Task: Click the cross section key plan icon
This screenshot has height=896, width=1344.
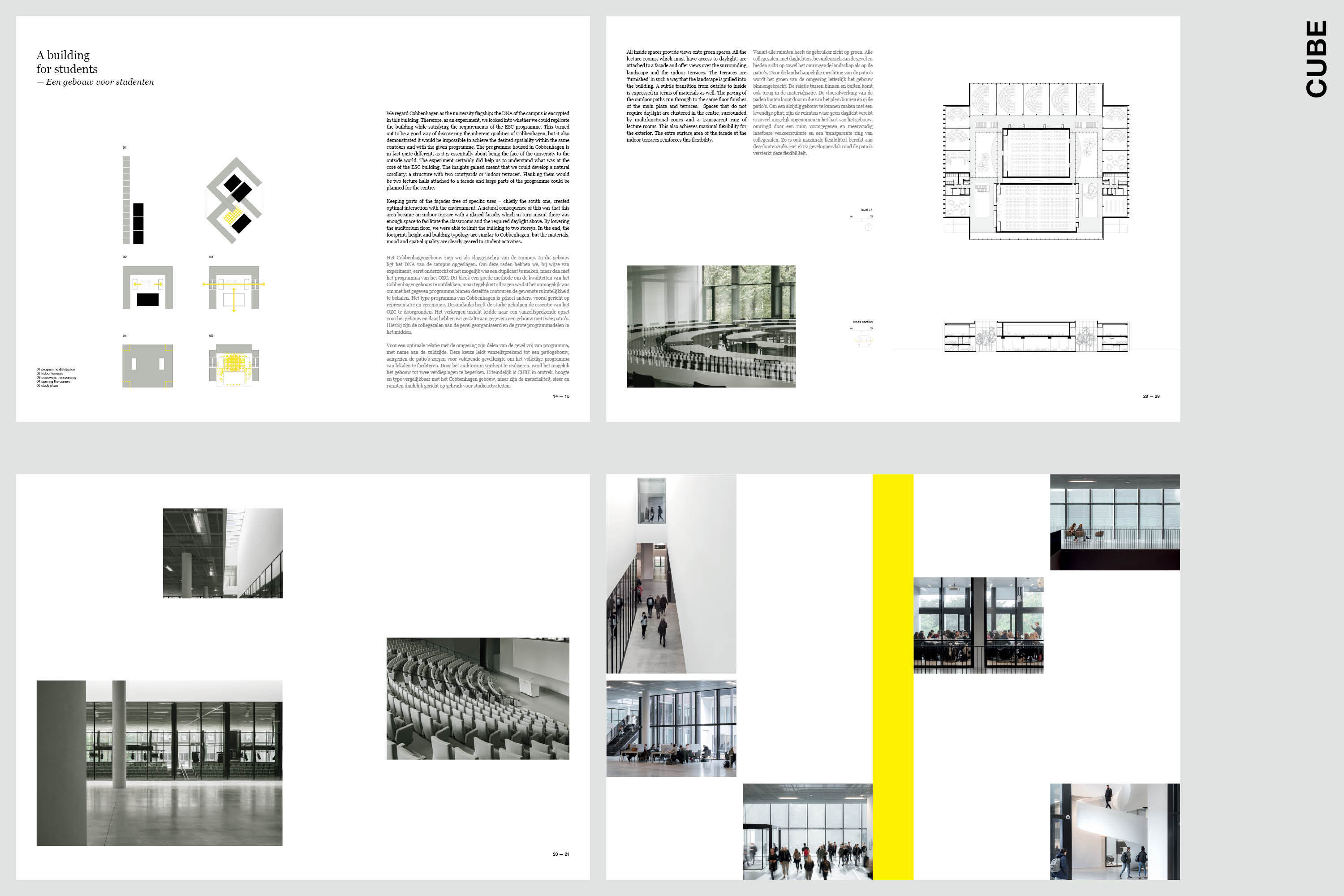Action: click(863, 340)
